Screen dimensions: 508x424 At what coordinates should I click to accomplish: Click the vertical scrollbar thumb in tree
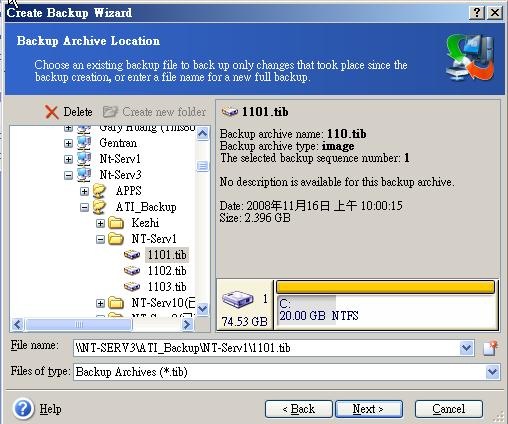pos(203,166)
